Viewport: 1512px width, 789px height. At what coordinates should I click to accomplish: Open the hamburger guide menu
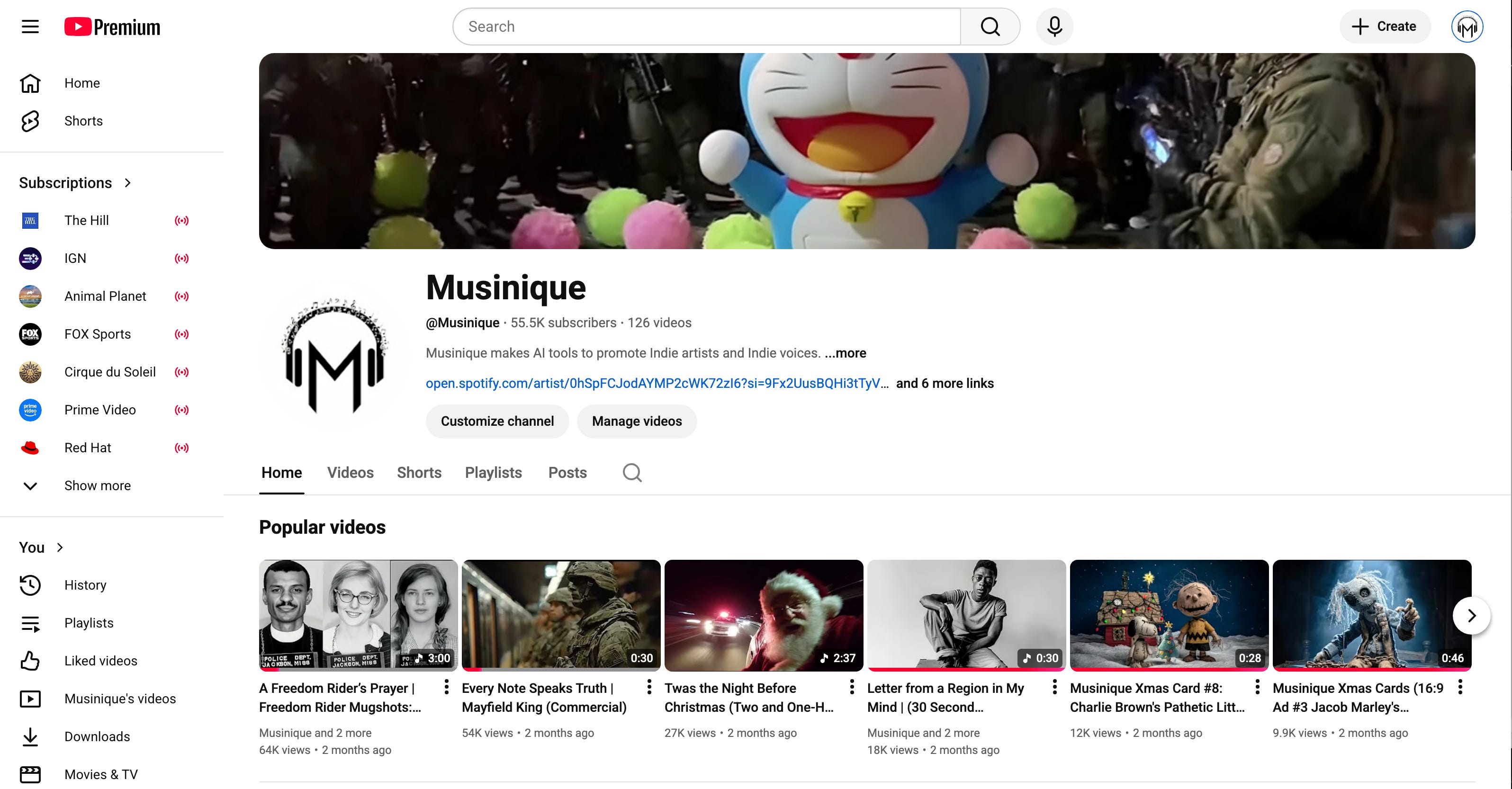pos(30,27)
